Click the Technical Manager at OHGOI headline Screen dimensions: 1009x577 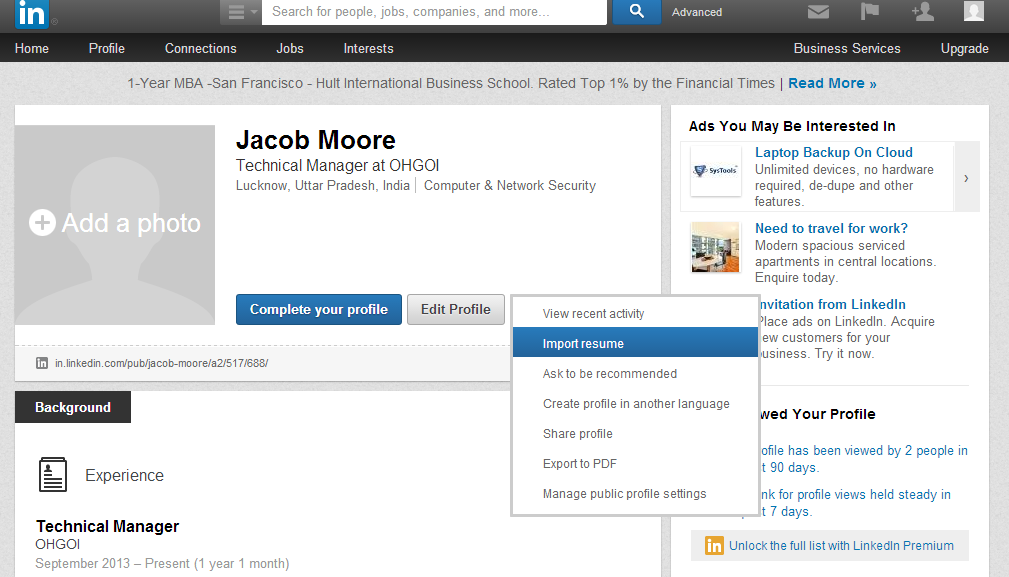pyautogui.click(x=337, y=165)
